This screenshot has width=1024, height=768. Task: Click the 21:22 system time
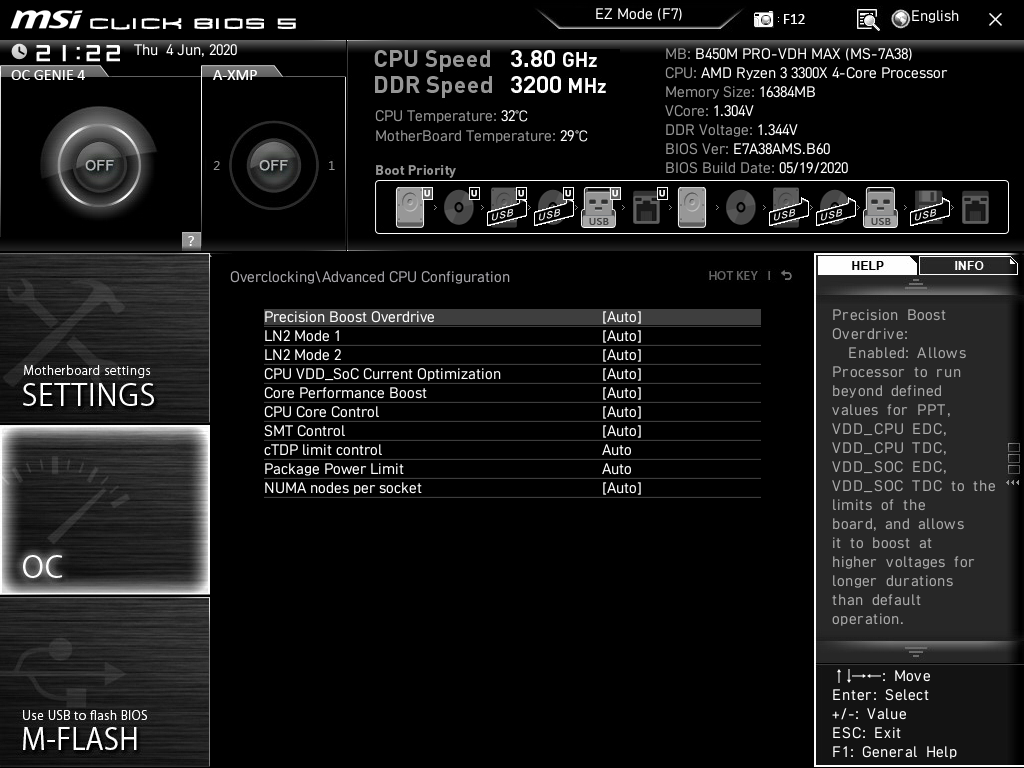[78, 52]
